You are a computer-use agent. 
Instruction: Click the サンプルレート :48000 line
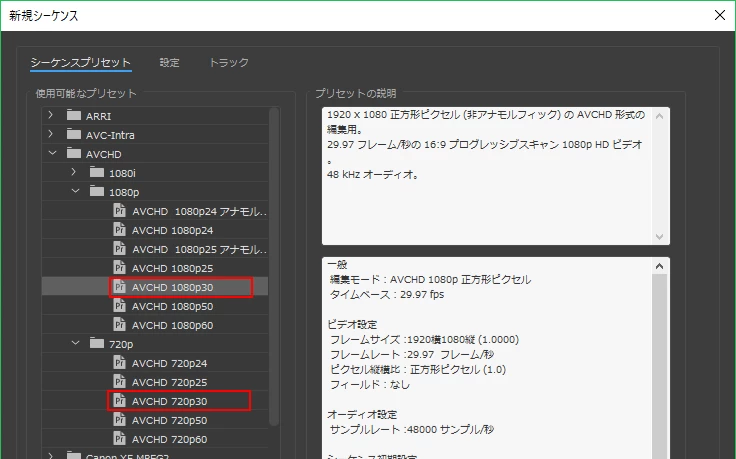412,430
